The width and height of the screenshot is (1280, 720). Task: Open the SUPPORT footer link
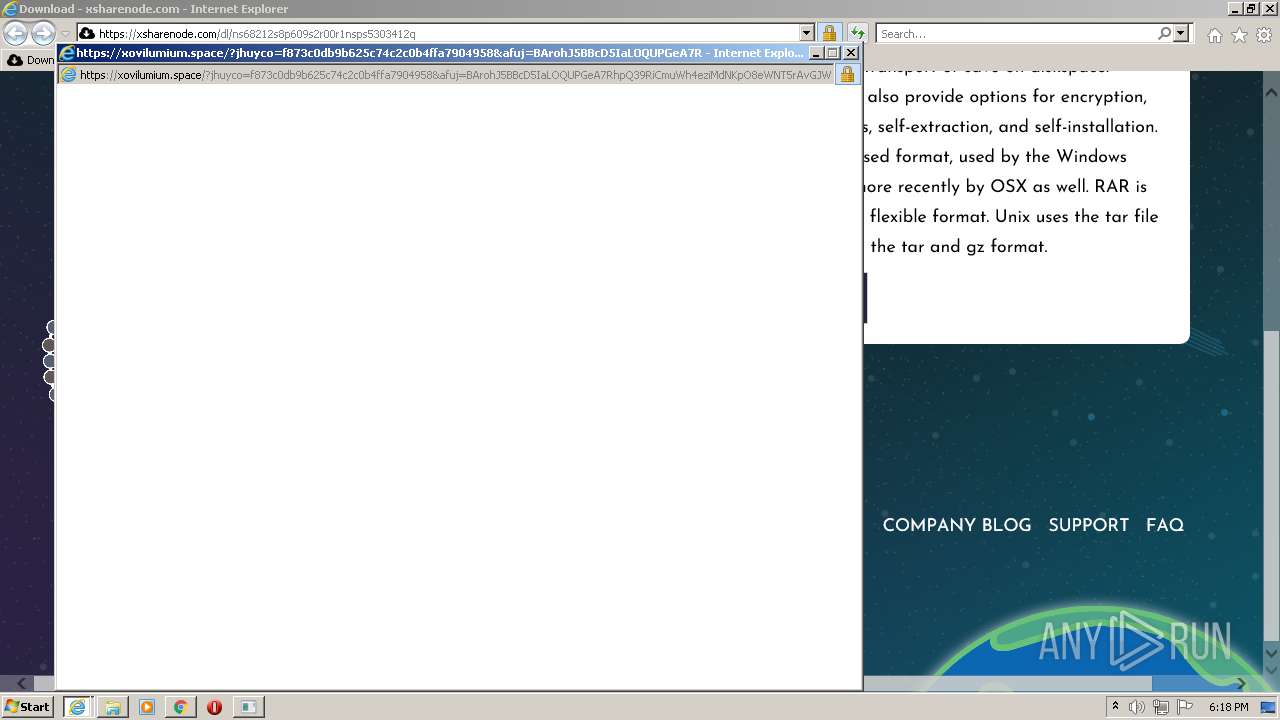(1088, 525)
